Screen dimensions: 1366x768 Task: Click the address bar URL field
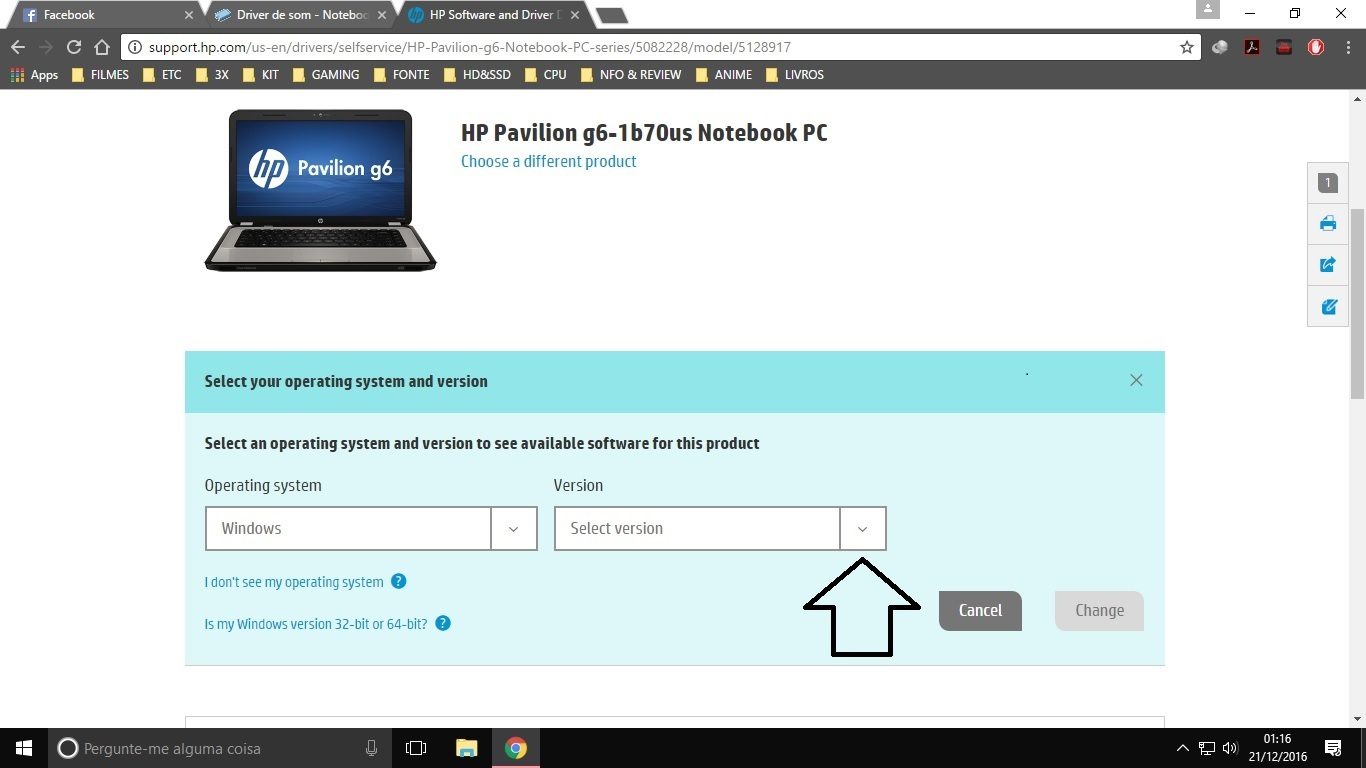coord(660,47)
